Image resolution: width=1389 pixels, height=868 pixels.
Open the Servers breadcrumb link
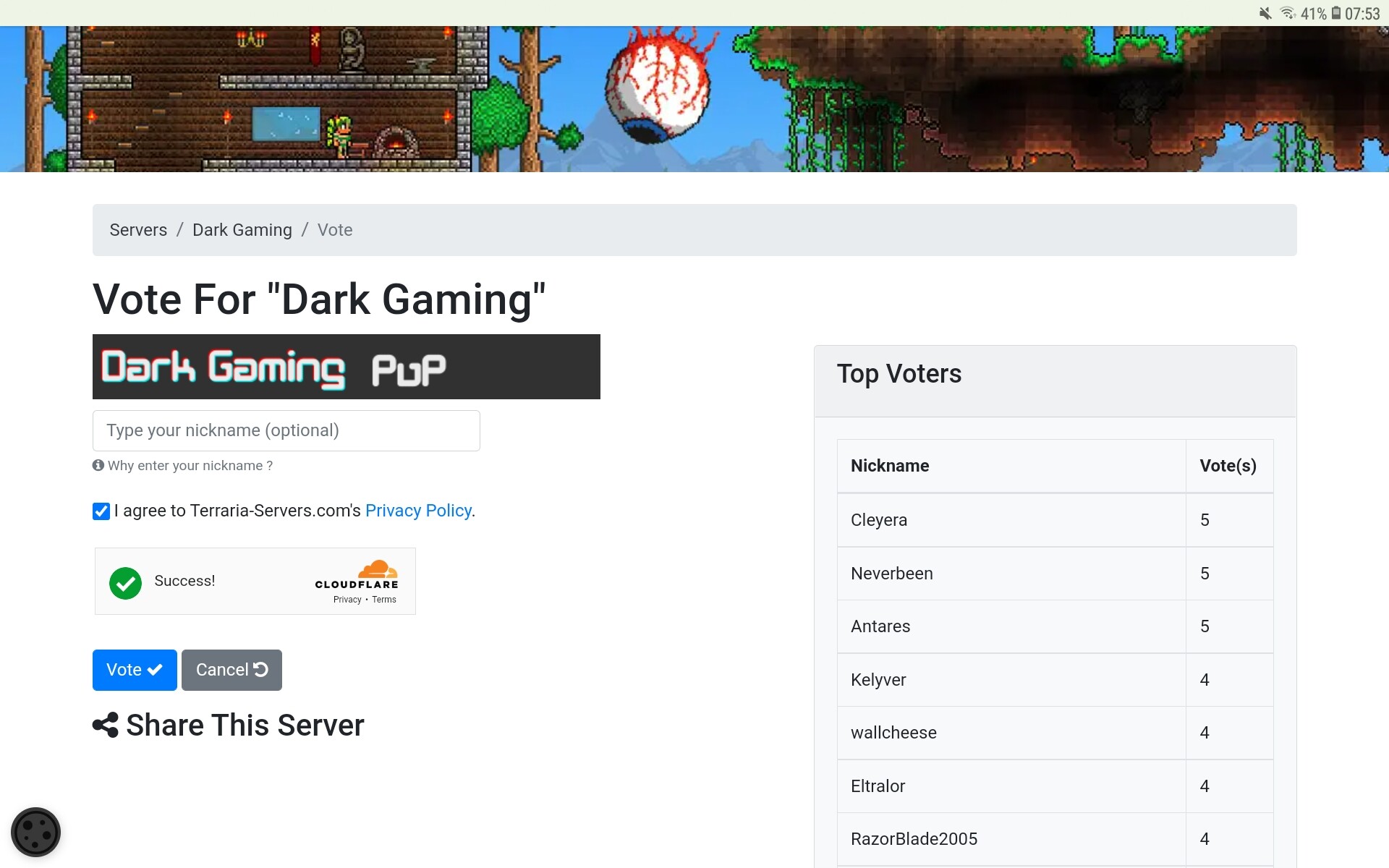coord(138,230)
